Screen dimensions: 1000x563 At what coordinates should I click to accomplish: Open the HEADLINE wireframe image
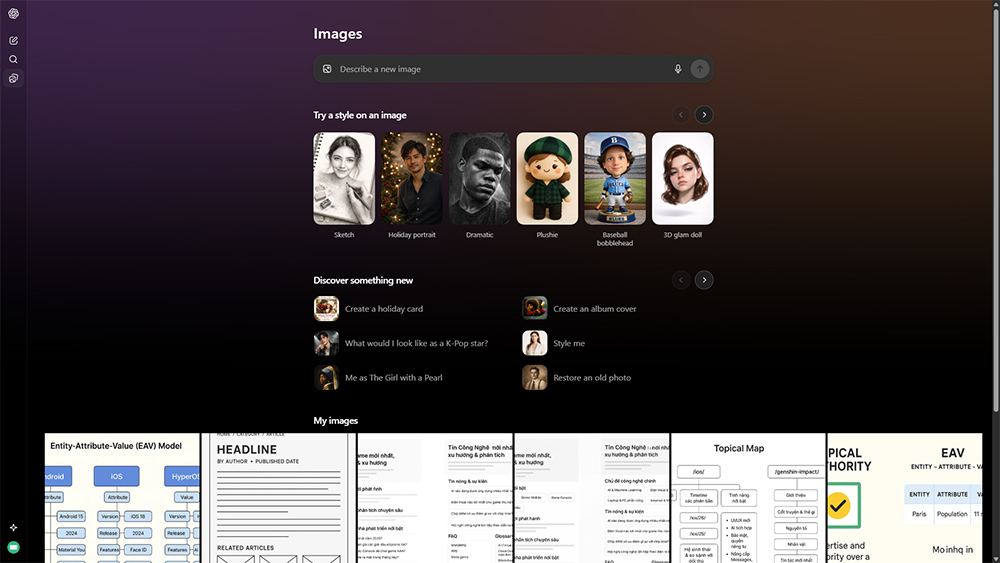[278, 498]
